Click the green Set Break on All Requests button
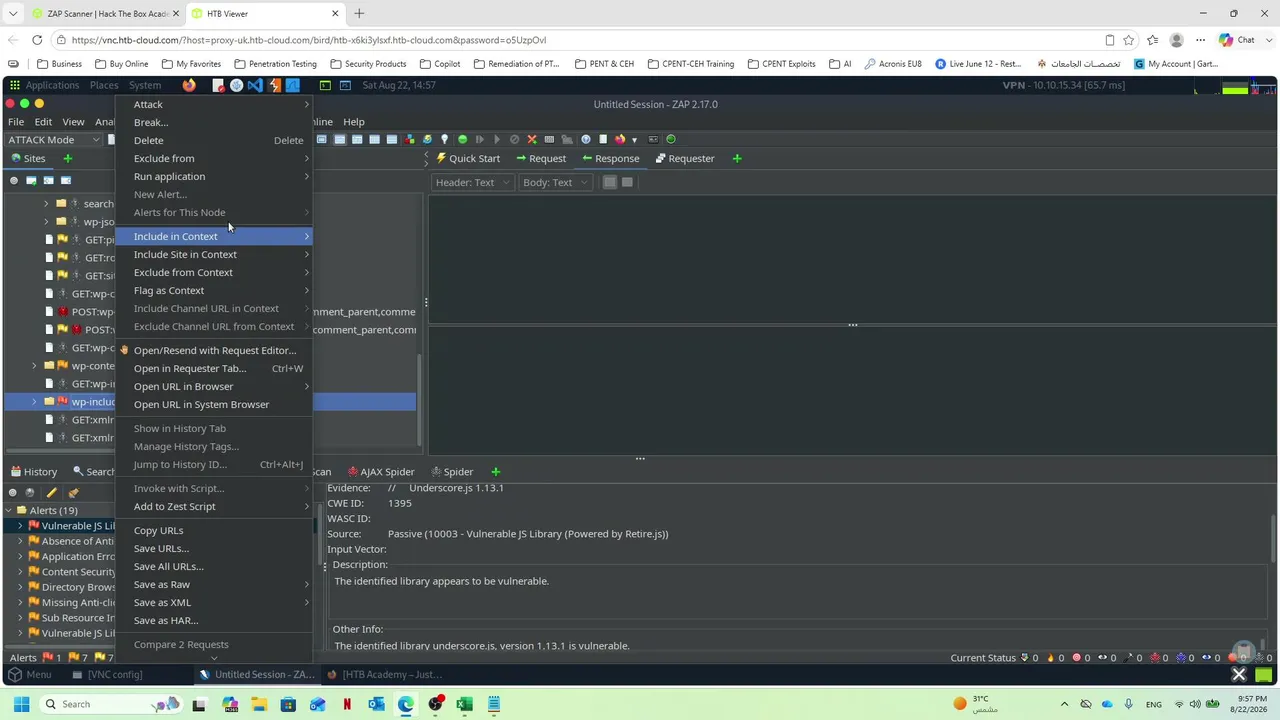Screen dimensions: 1280x720 [x=462, y=139]
